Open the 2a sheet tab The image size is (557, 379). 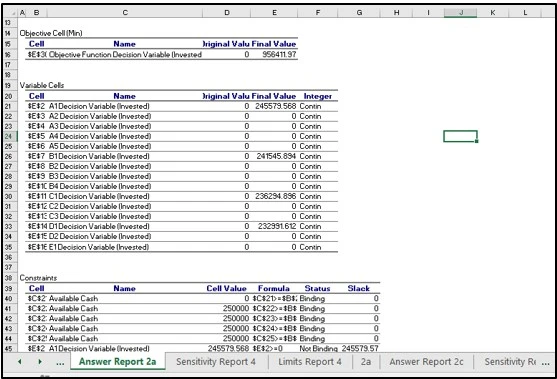[x=366, y=362]
